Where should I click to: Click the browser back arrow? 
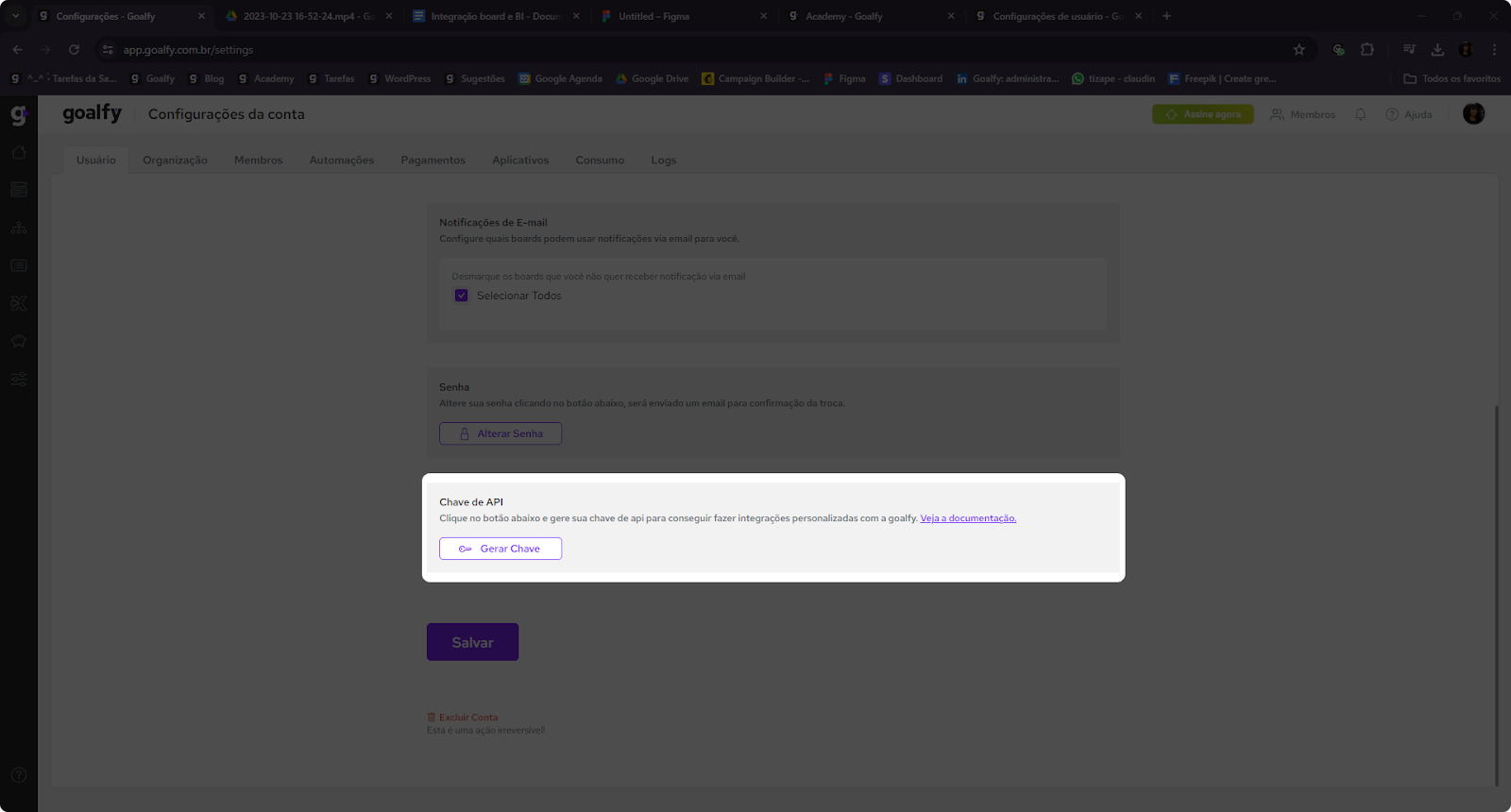click(x=17, y=49)
